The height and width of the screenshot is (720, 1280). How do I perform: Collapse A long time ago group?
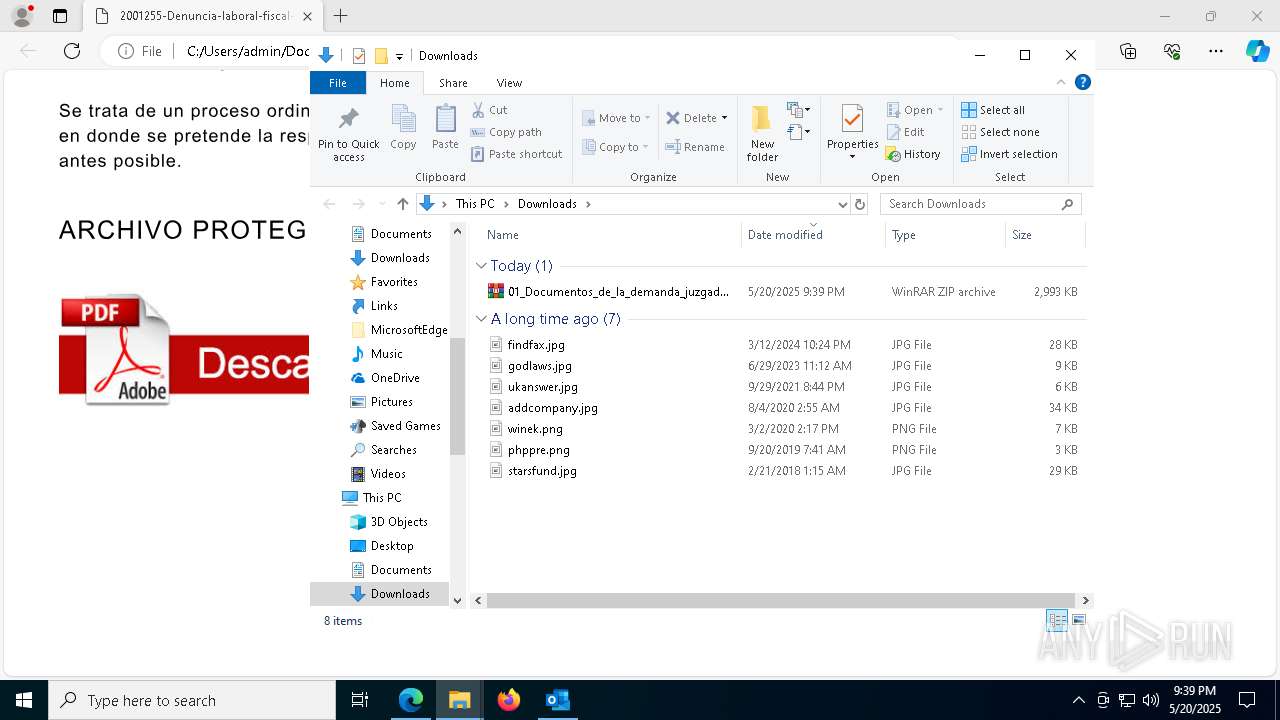[x=481, y=319]
